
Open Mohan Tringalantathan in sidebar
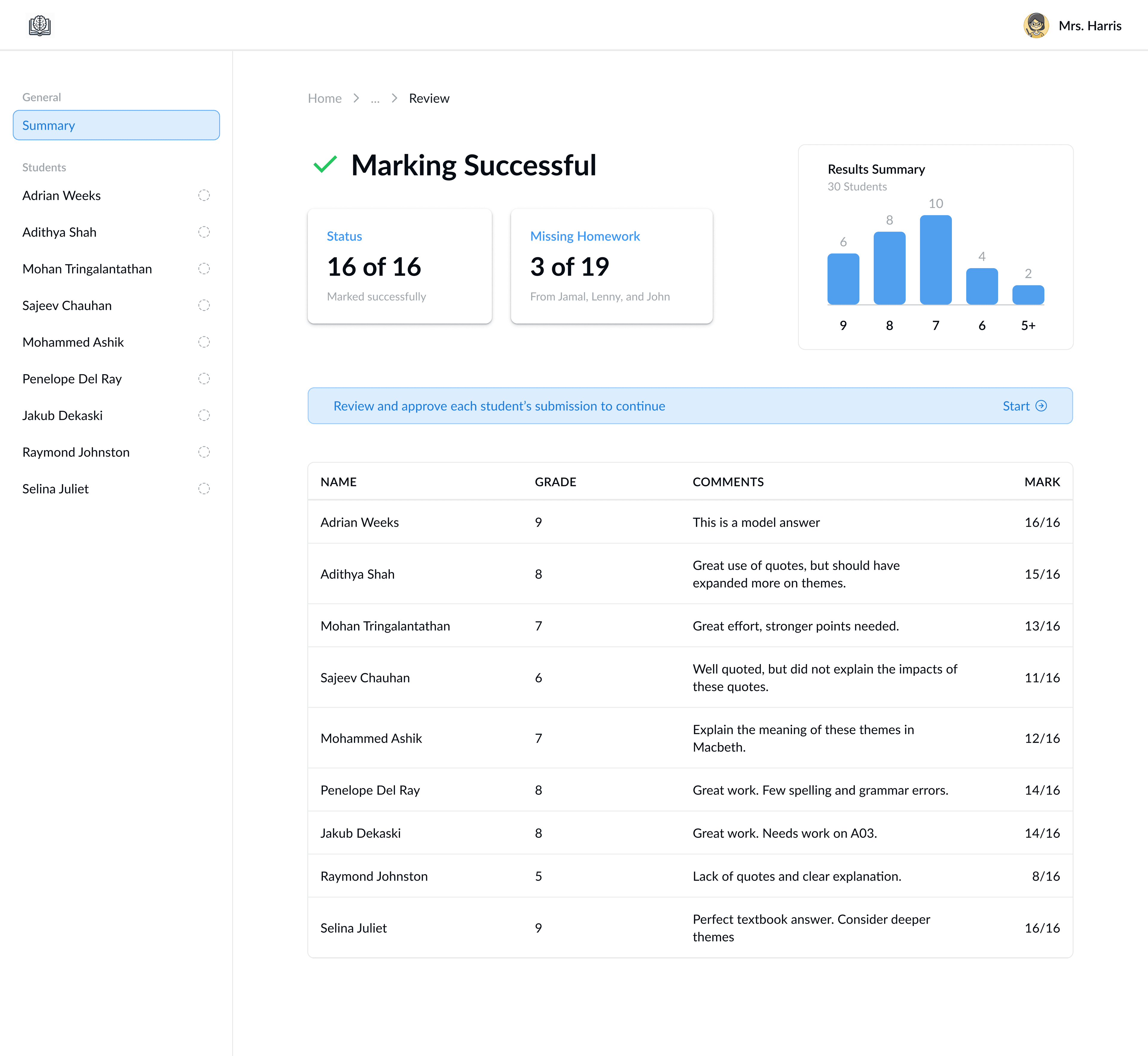pyautogui.click(x=87, y=269)
